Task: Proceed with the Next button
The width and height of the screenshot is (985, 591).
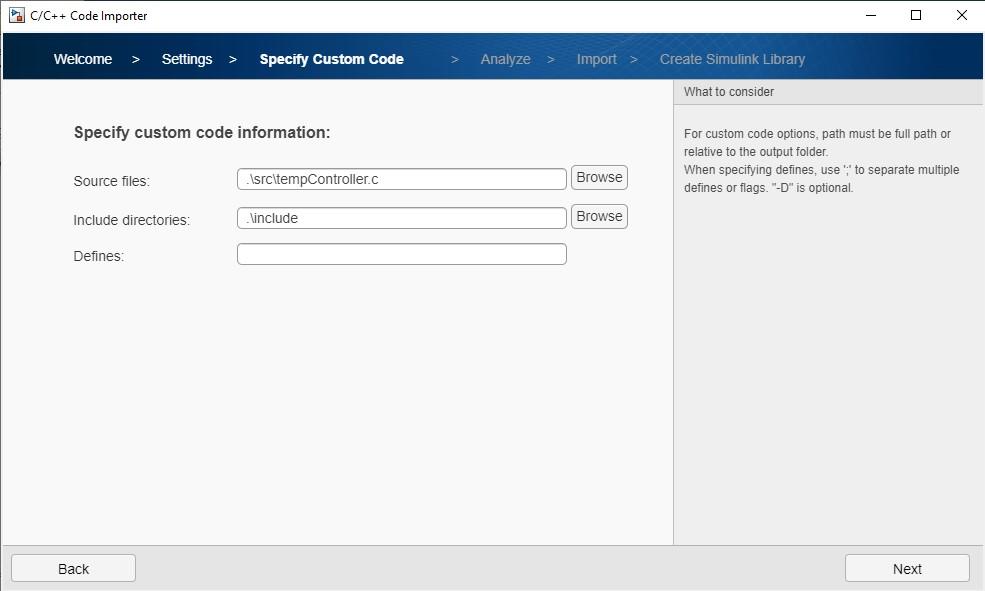Action: coord(907,568)
